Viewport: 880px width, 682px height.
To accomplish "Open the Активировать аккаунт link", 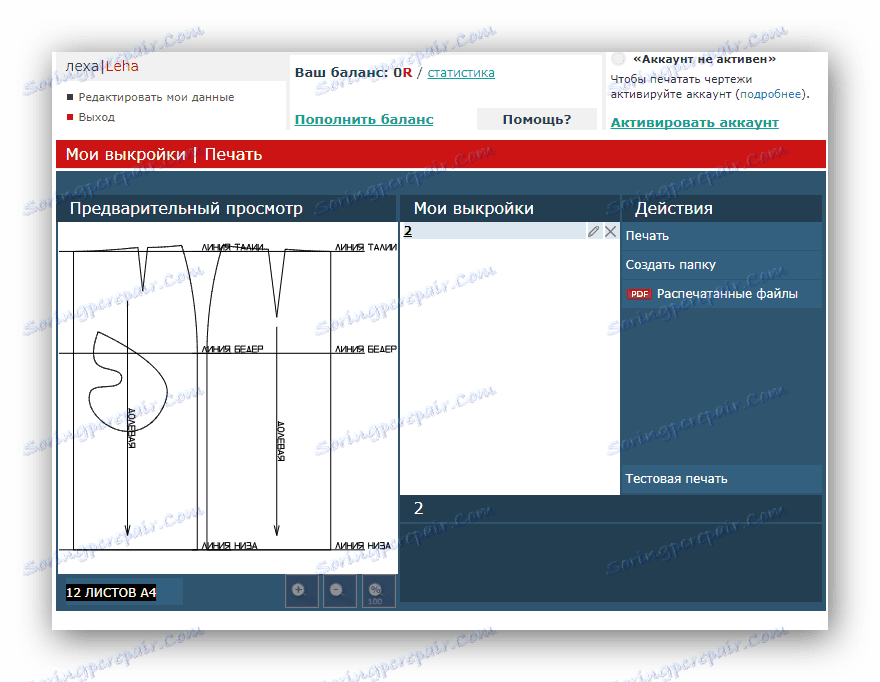I will tap(694, 122).
